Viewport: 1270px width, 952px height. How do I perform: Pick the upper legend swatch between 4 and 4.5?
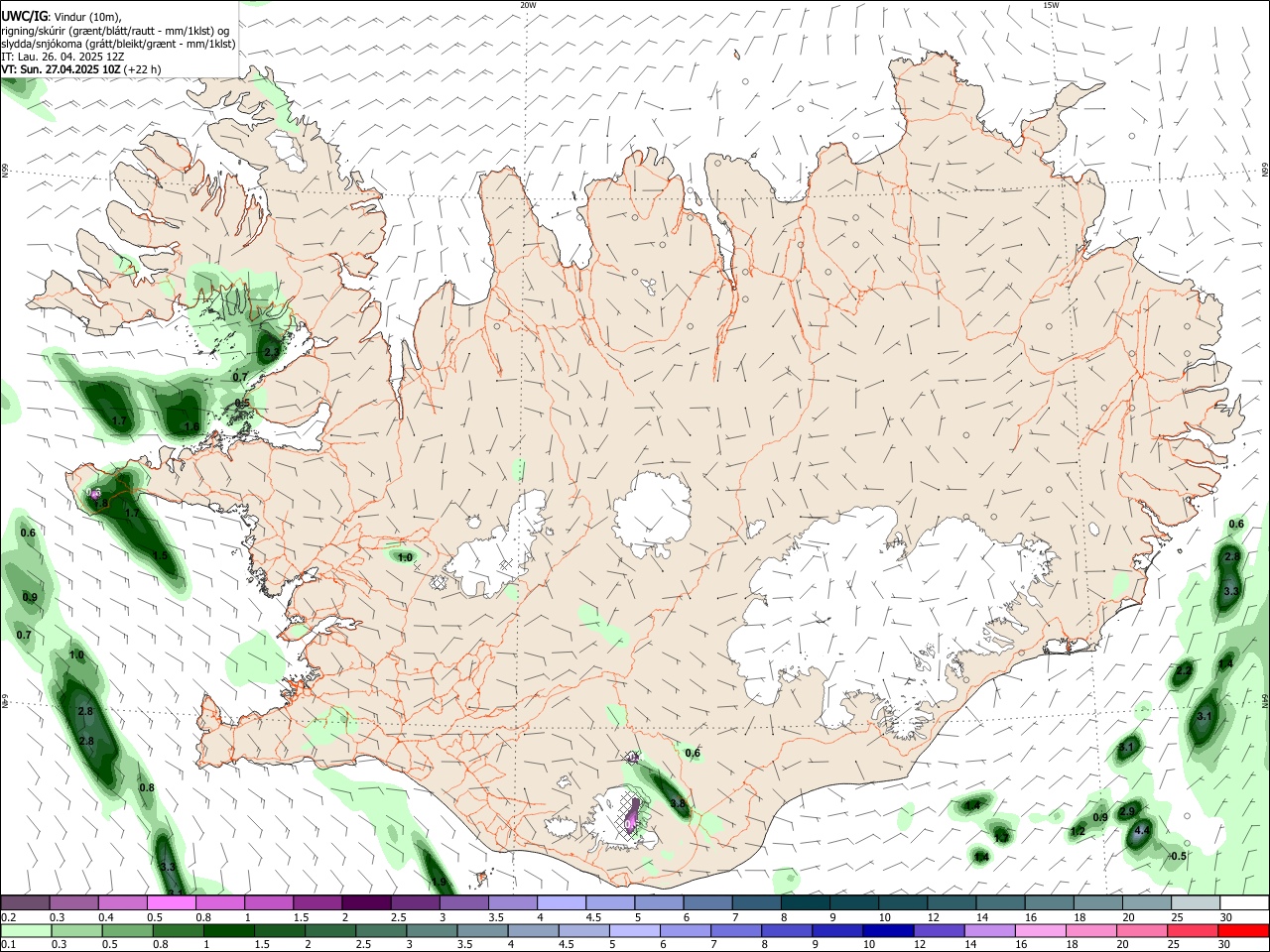point(562,903)
